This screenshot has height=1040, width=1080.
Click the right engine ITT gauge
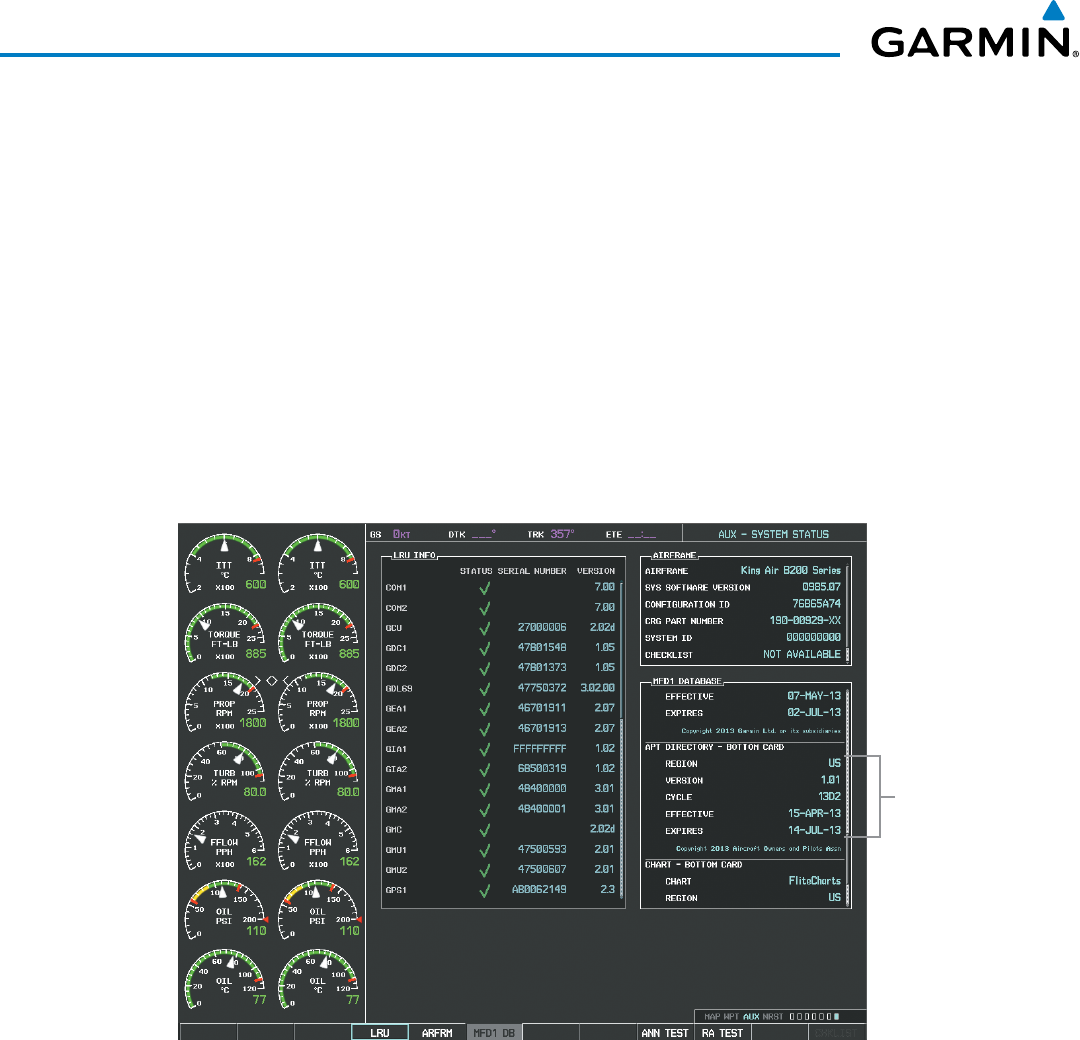pyautogui.click(x=318, y=564)
